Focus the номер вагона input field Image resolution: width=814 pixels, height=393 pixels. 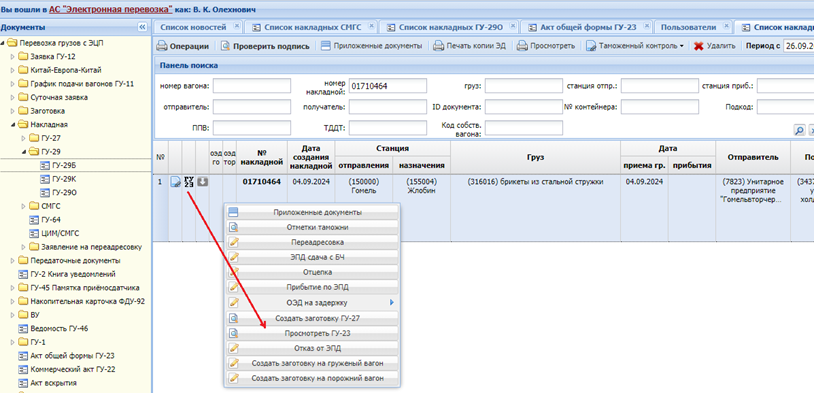[x=252, y=86]
